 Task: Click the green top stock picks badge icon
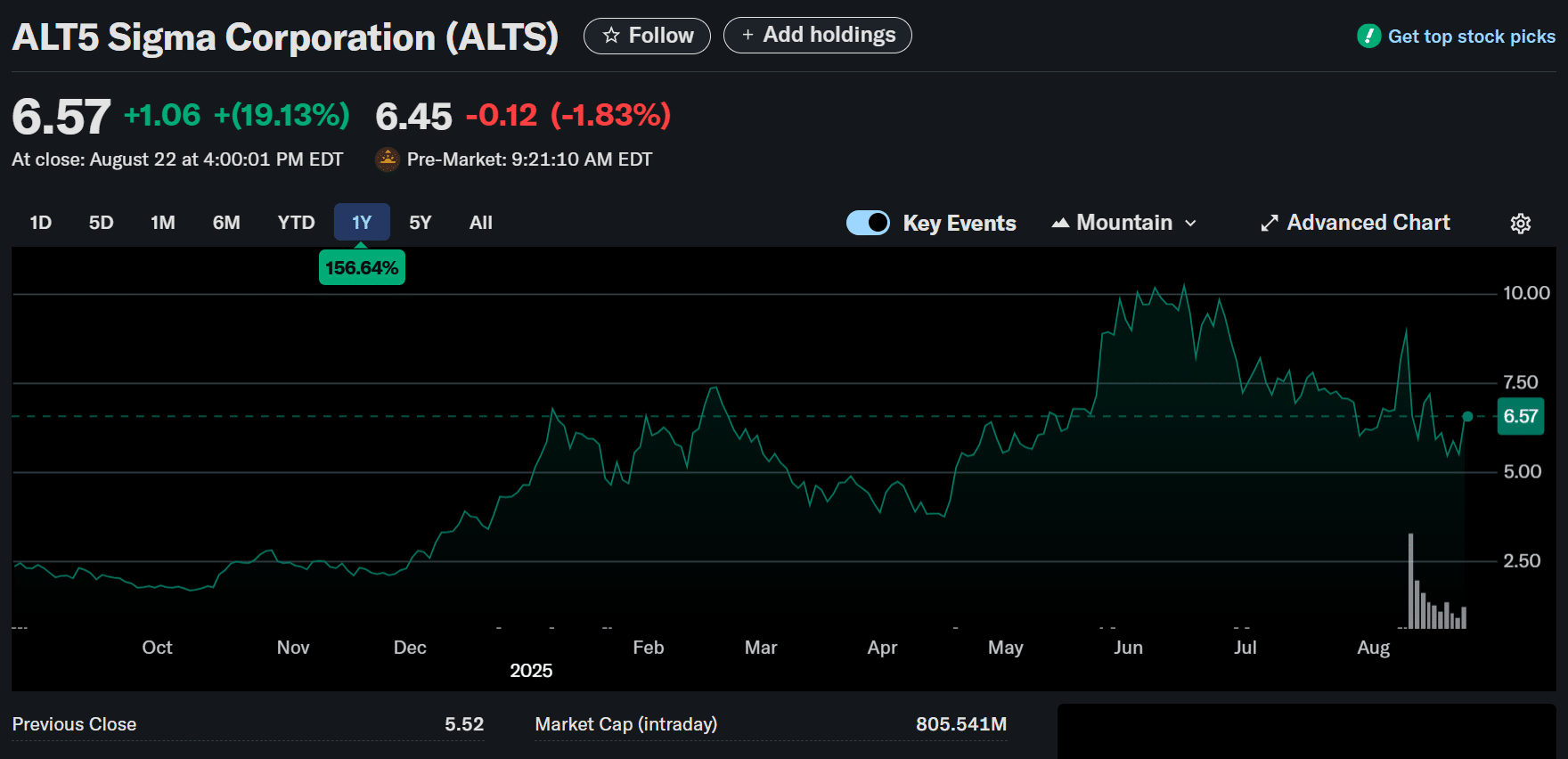click(x=1368, y=37)
